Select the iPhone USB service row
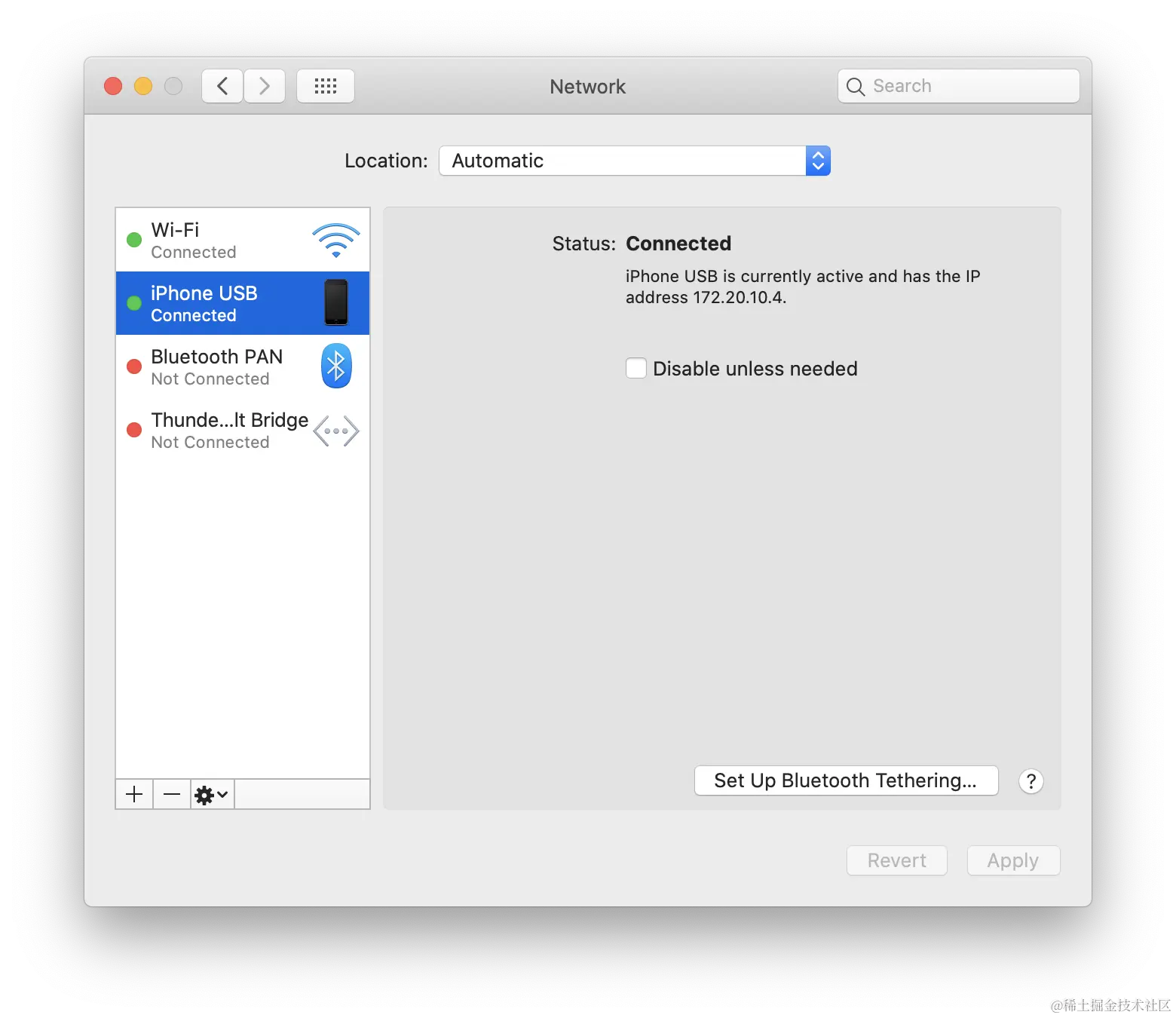Viewport: 1176px width, 1018px height. pos(243,303)
